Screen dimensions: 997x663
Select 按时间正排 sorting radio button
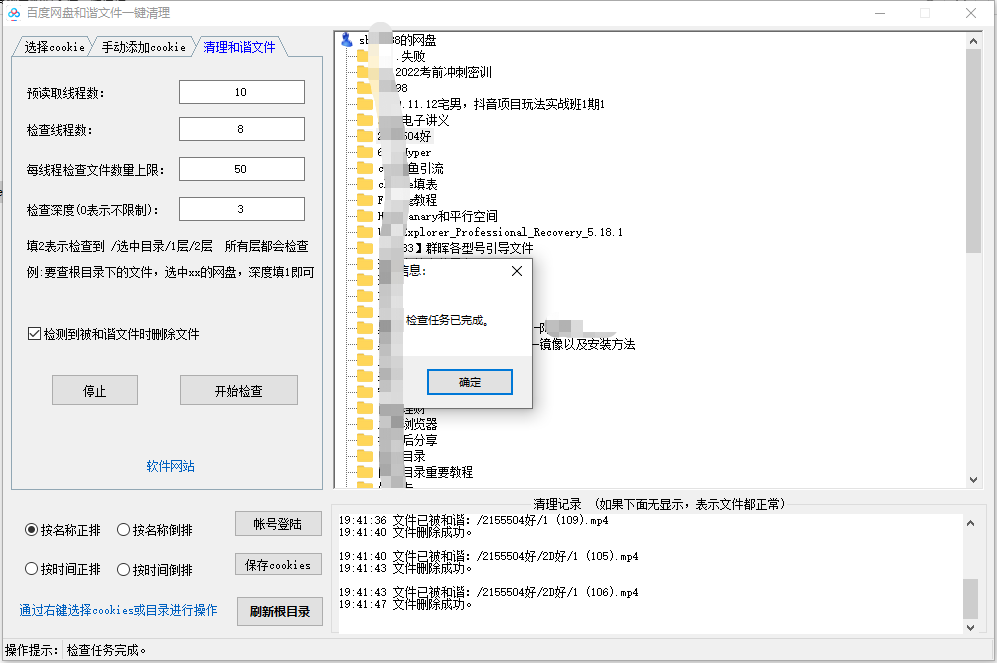click(32, 569)
